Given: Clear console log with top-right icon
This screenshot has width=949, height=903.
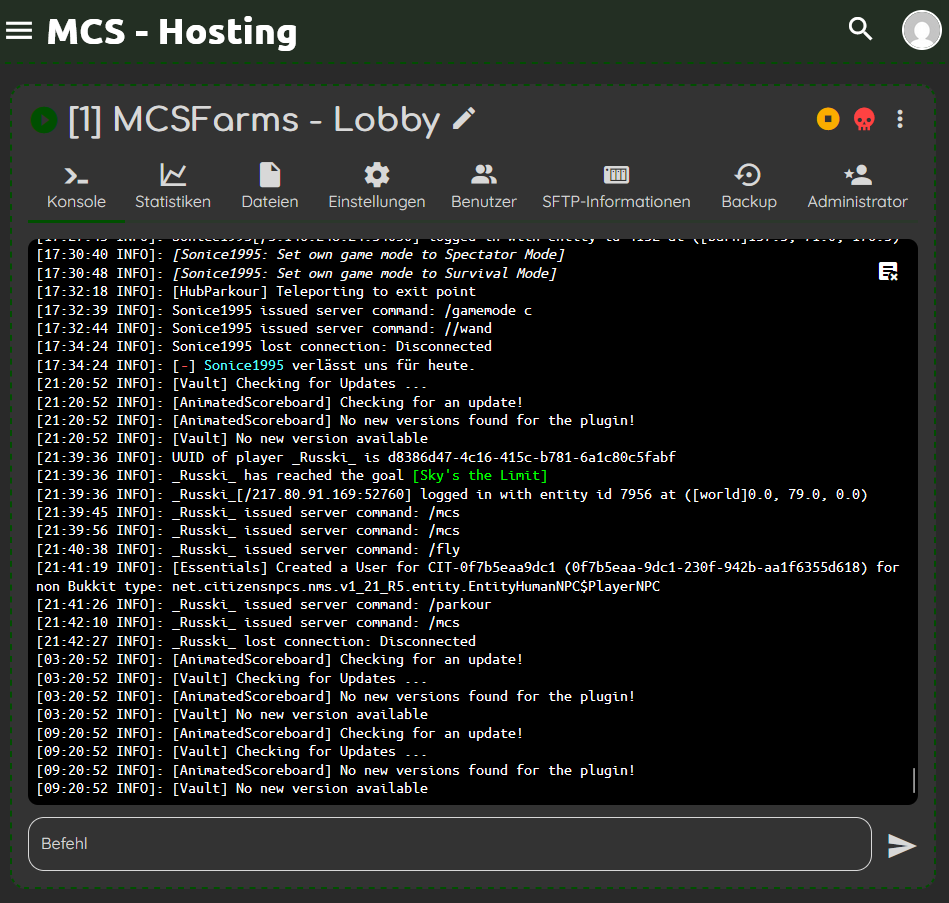Looking at the screenshot, I should [887, 271].
